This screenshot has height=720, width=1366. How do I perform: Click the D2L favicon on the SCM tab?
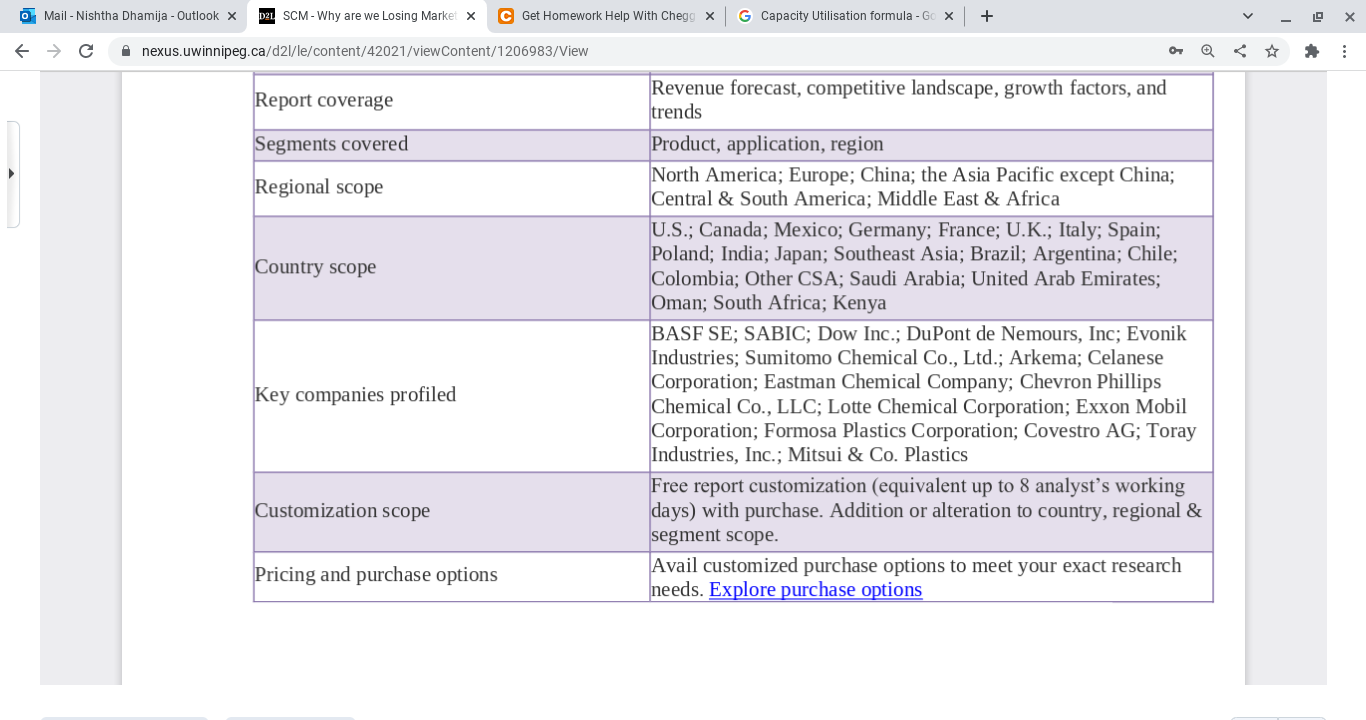click(x=267, y=16)
